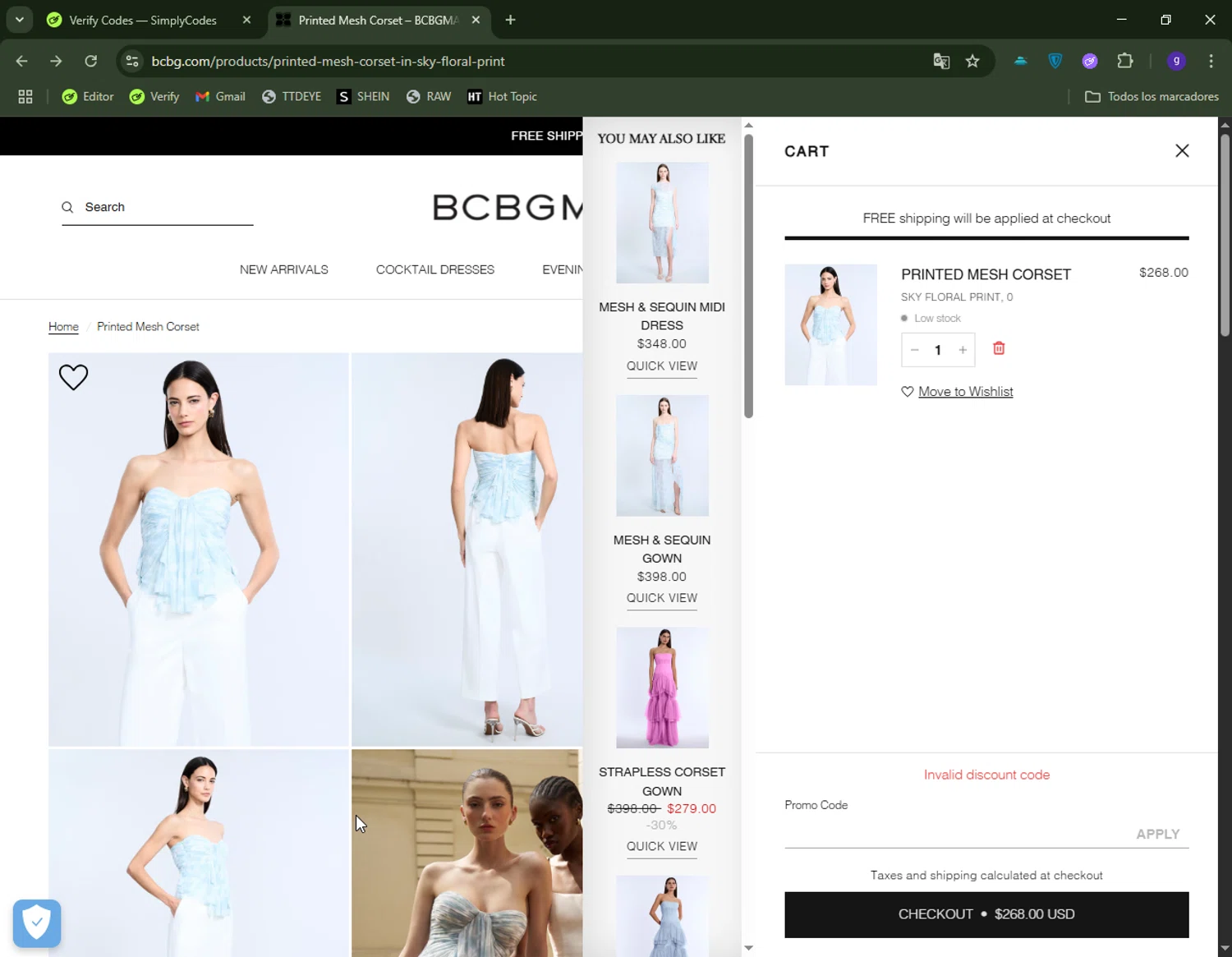Bookmark this page with star icon
This screenshot has height=957, width=1232.
pyautogui.click(x=972, y=61)
